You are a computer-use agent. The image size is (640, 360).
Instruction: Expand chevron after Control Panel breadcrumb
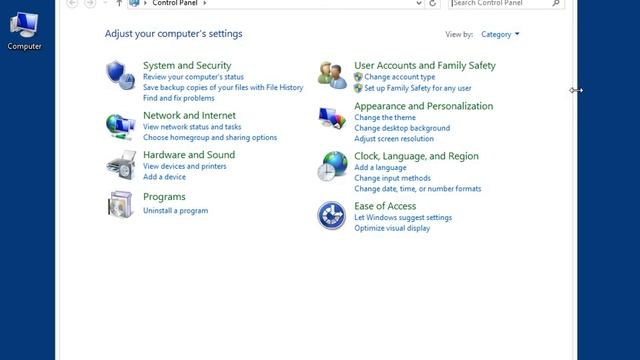[x=204, y=3]
